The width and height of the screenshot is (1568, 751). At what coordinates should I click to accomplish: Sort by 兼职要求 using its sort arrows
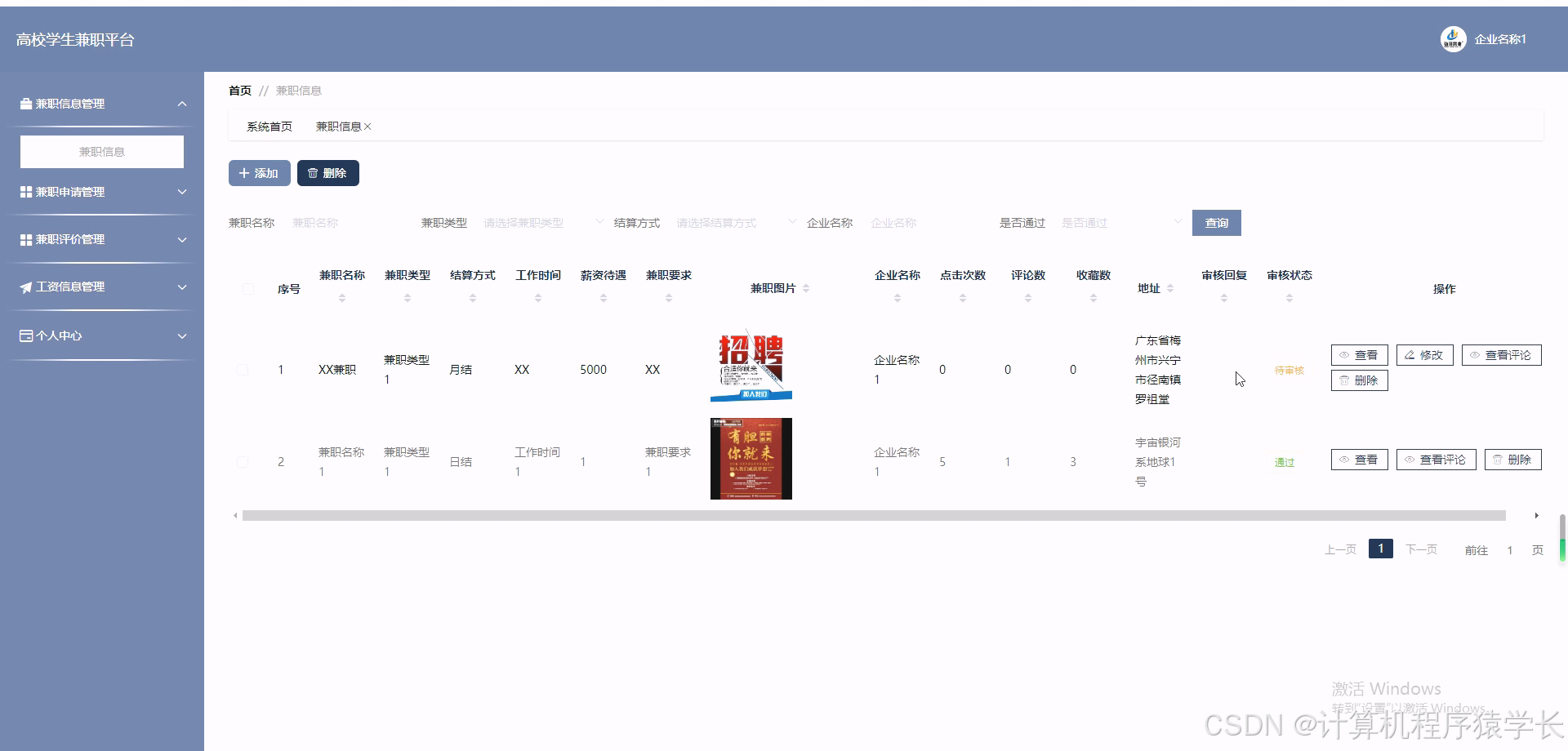669,298
